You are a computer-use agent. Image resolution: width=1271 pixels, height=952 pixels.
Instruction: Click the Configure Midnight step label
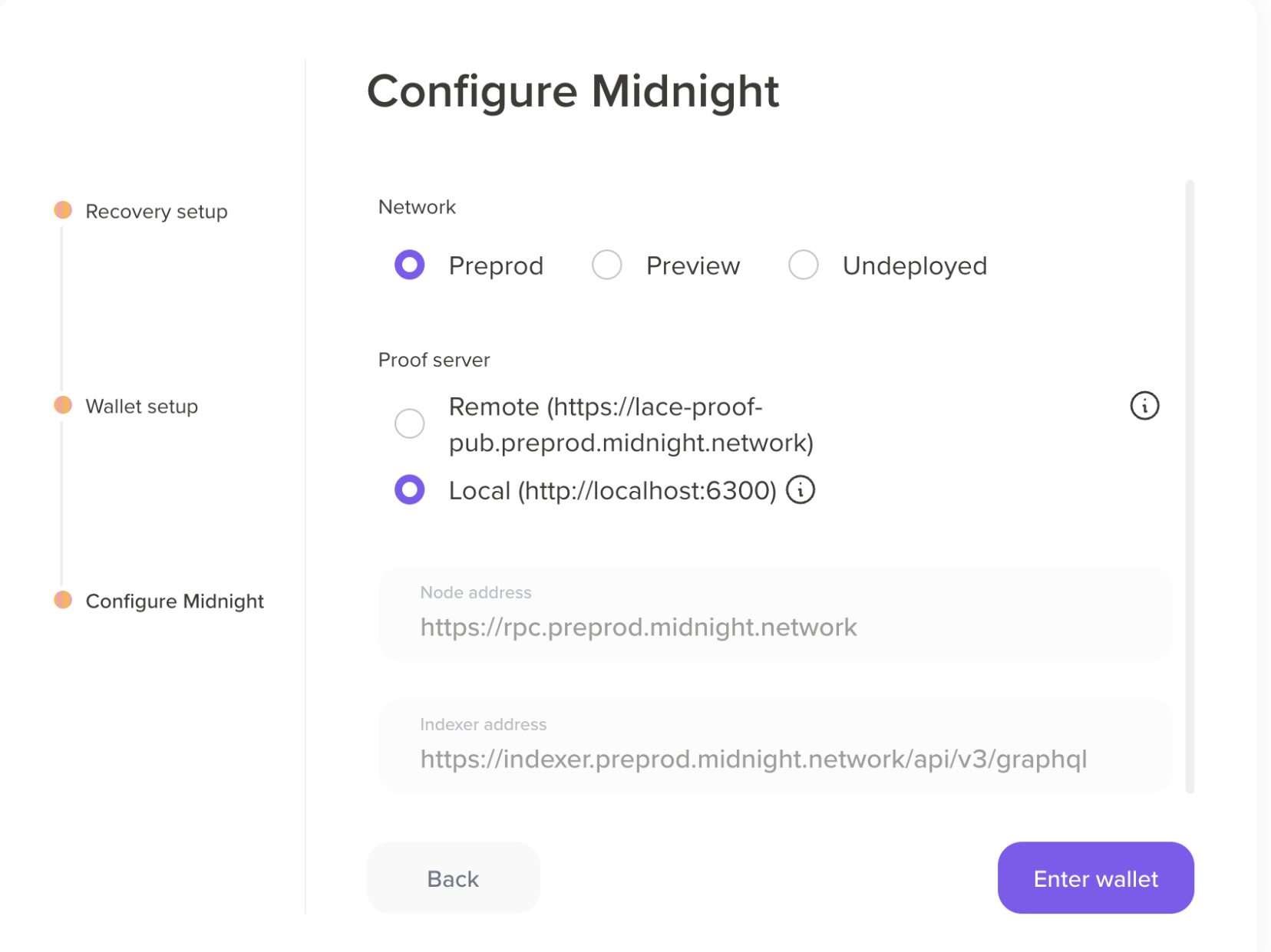click(175, 601)
